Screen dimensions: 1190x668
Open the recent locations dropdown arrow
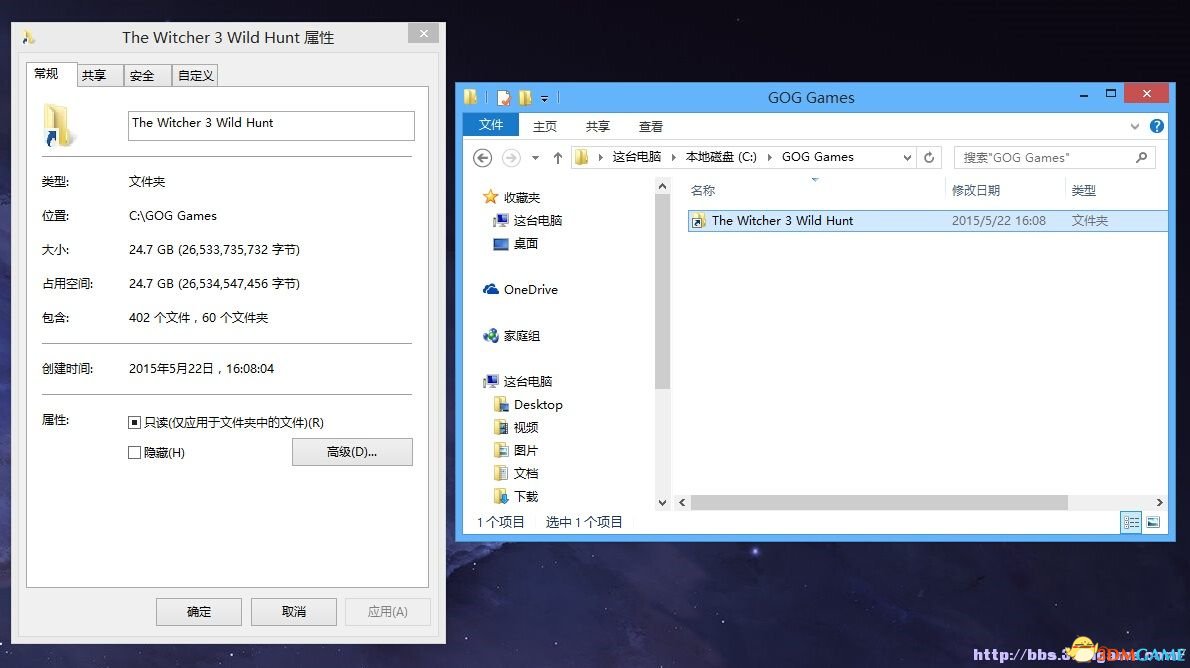click(535, 158)
